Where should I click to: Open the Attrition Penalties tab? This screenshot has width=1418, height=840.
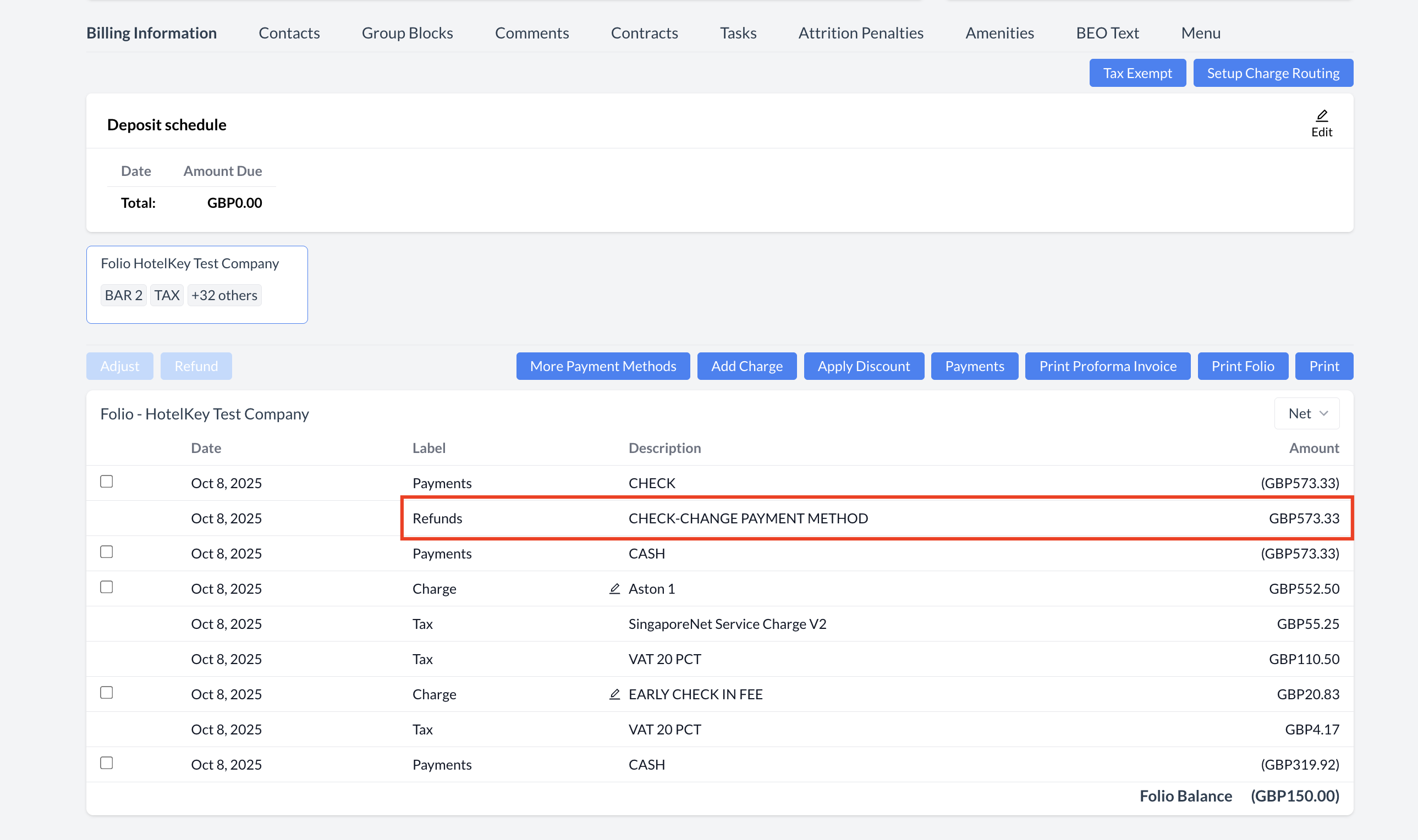click(x=860, y=33)
